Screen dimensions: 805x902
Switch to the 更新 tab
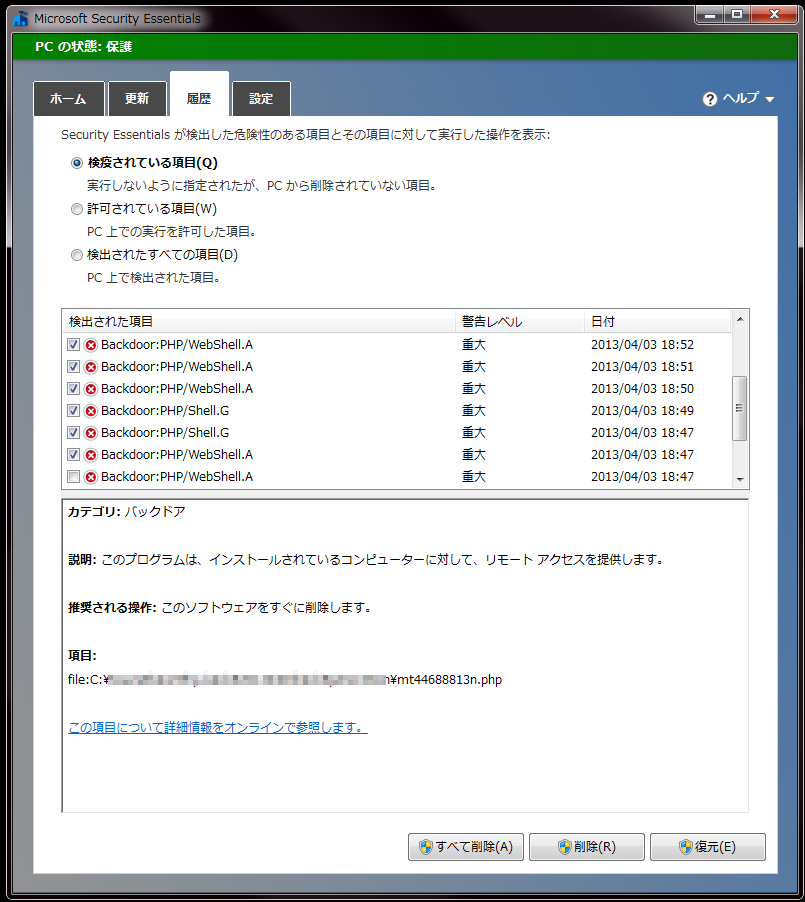[x=138, y=99]
